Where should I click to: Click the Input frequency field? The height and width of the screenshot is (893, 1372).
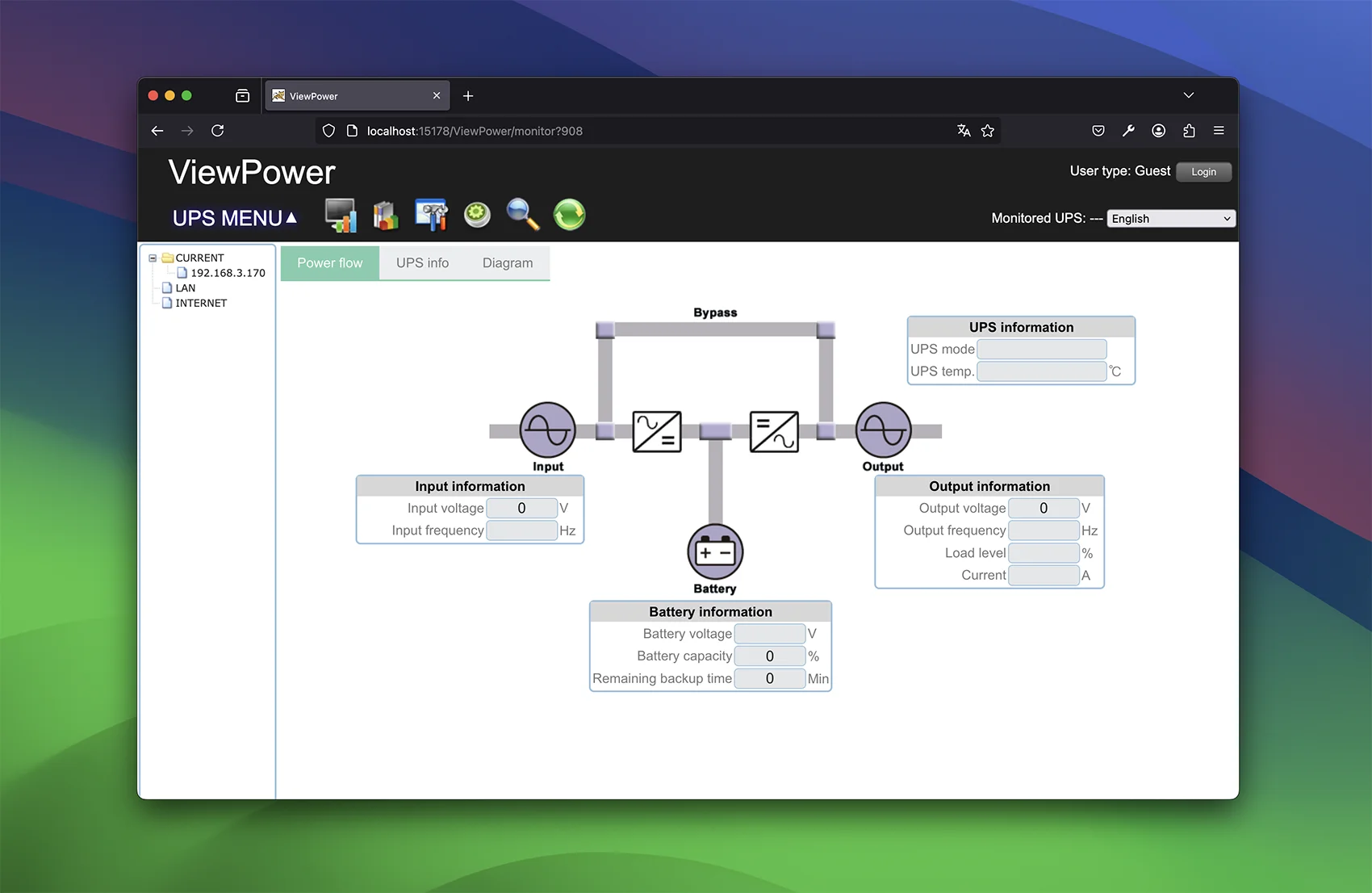(521, 530)
